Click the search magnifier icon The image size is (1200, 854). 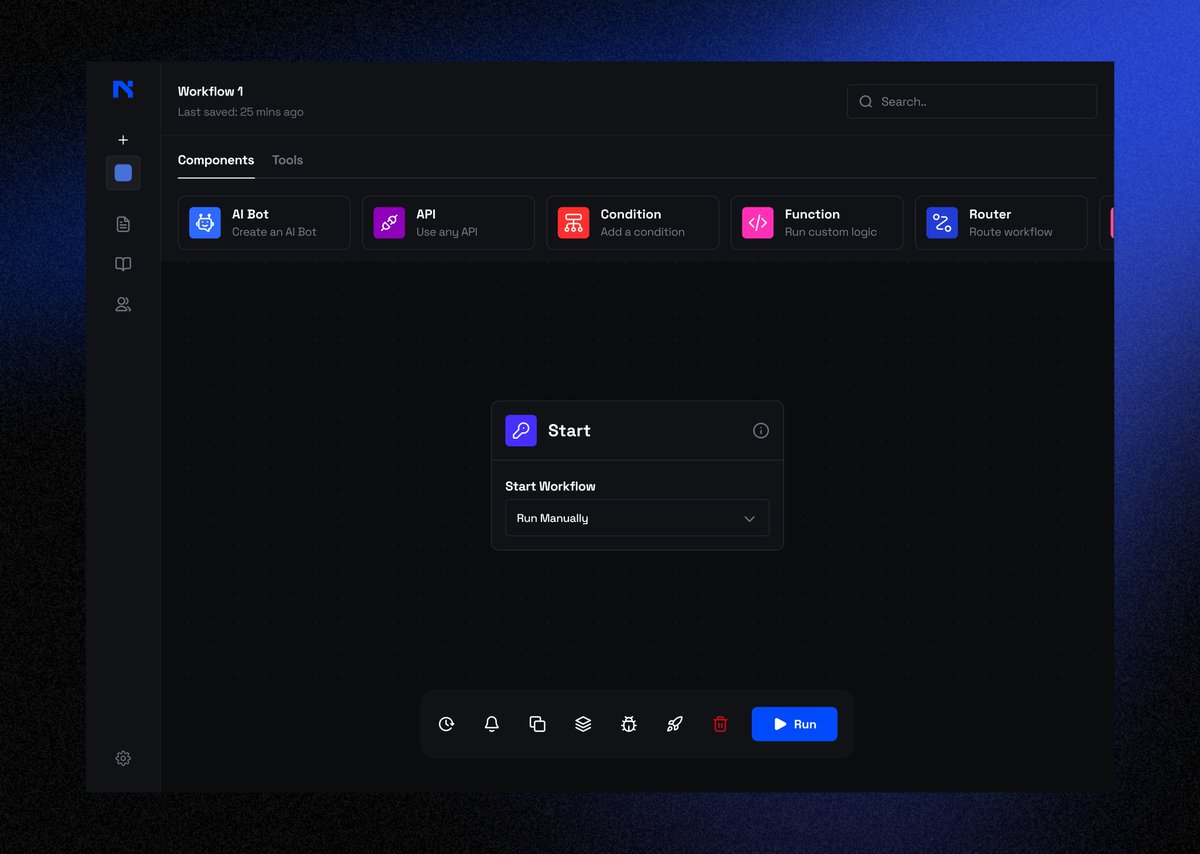(866, 101)
